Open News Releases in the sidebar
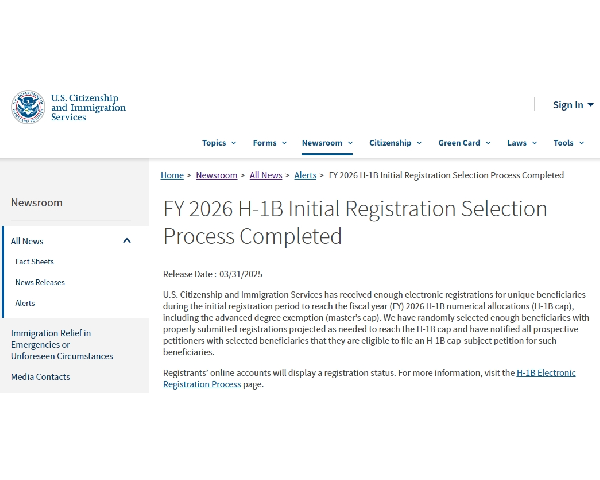 click(x=40, y=282)
